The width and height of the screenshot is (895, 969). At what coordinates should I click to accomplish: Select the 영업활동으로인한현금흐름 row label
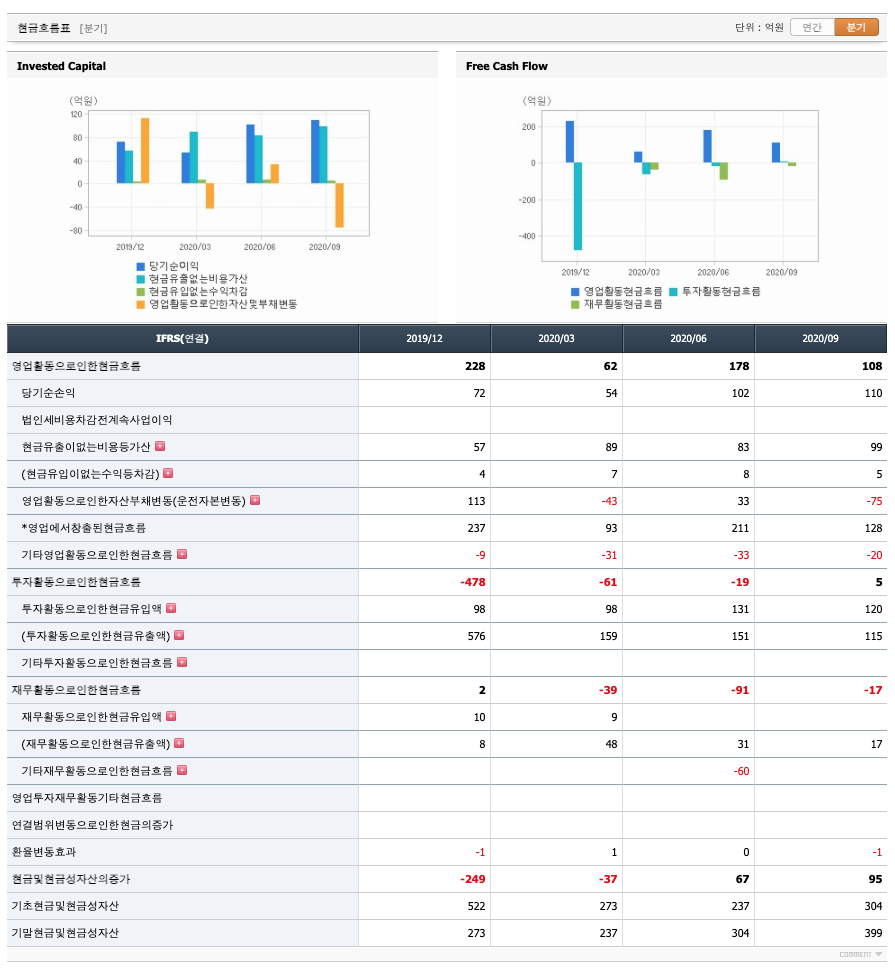(76, 366)
